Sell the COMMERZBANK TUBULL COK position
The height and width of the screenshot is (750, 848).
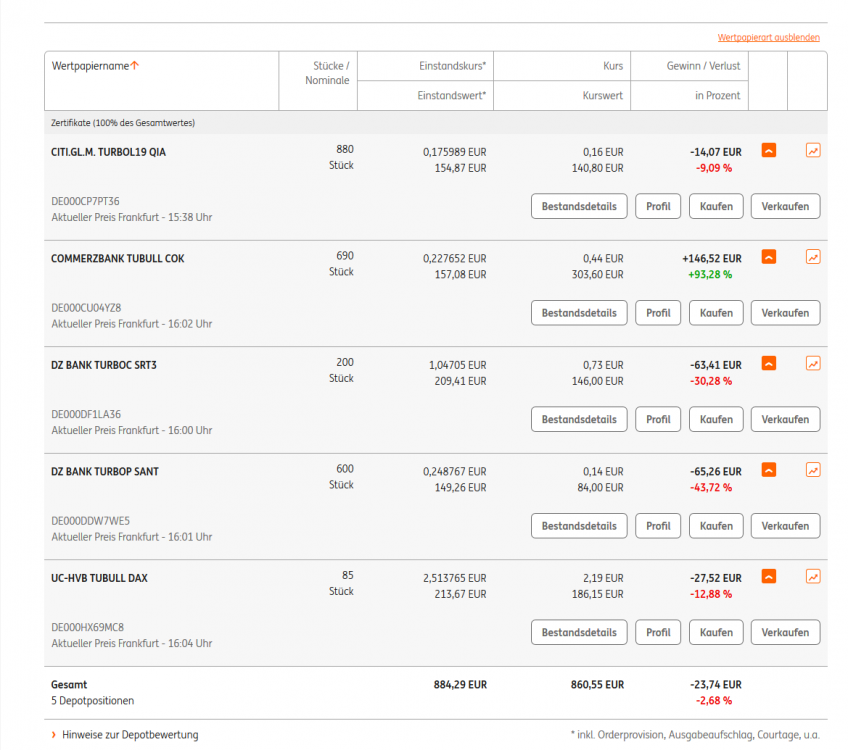point(785,313)
